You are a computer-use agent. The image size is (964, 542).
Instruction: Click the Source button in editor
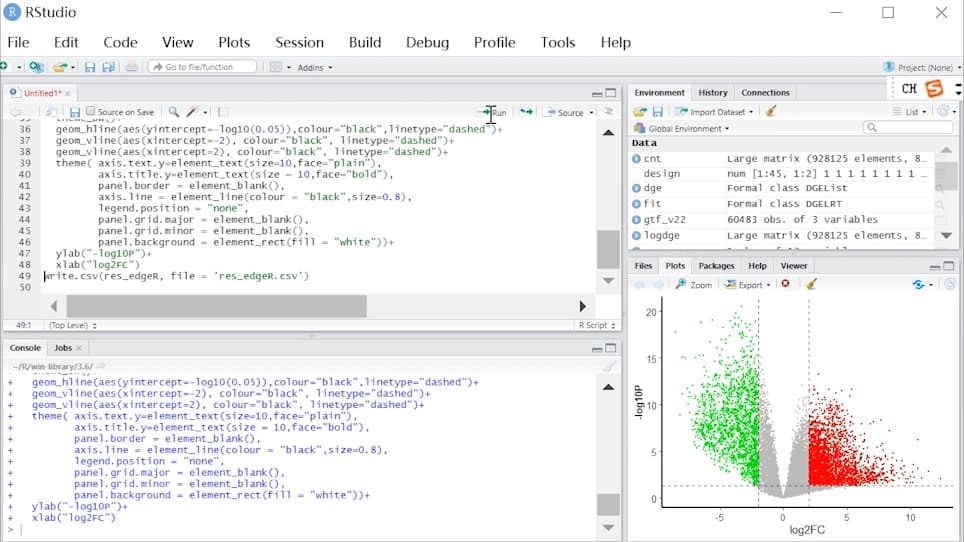pos(565,112)
